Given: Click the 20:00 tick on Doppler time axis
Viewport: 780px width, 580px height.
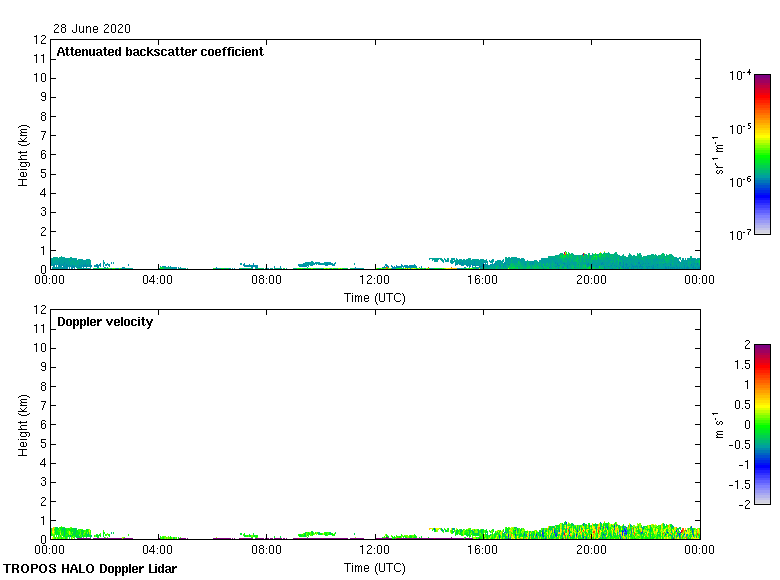Looking at the screenshot, I should (591, 551).
